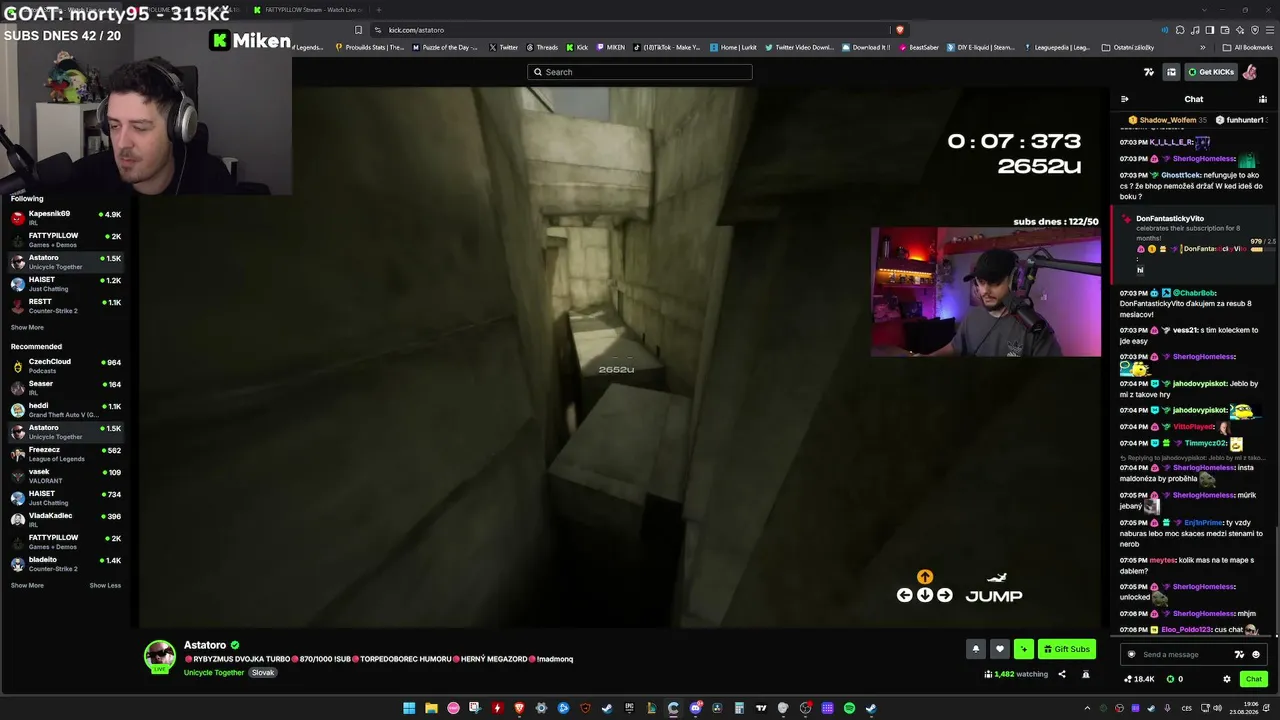Open Puzzle of the Day bookmark
Viewport: 1280px width, 720px height.
tap(446, 47)
